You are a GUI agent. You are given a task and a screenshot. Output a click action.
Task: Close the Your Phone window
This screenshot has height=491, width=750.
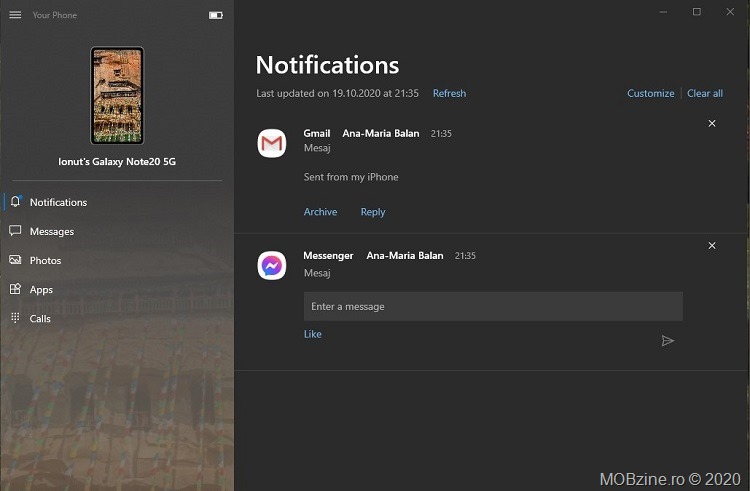coord(730,12)
